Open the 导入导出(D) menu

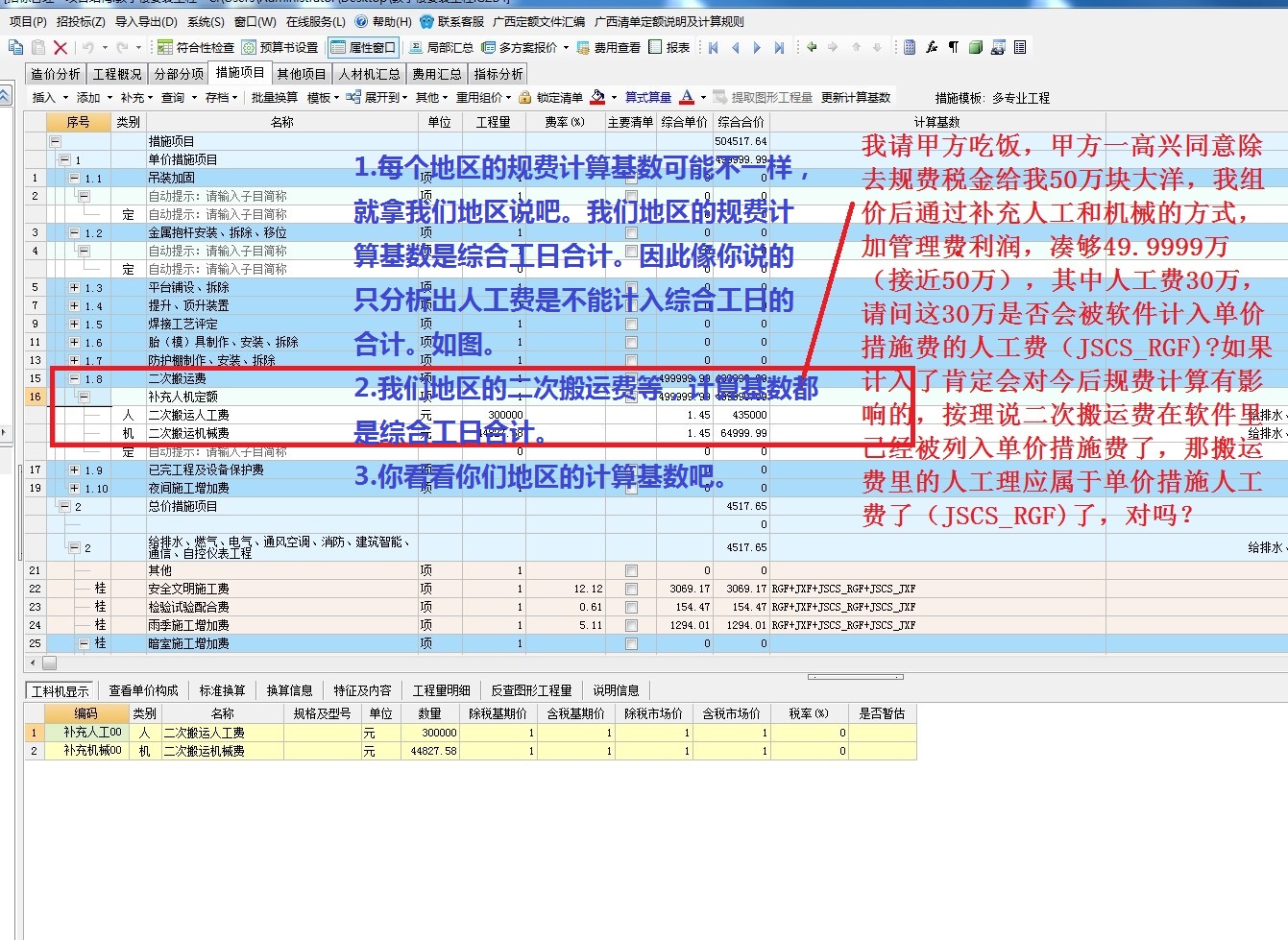click(x=146, y=21)
